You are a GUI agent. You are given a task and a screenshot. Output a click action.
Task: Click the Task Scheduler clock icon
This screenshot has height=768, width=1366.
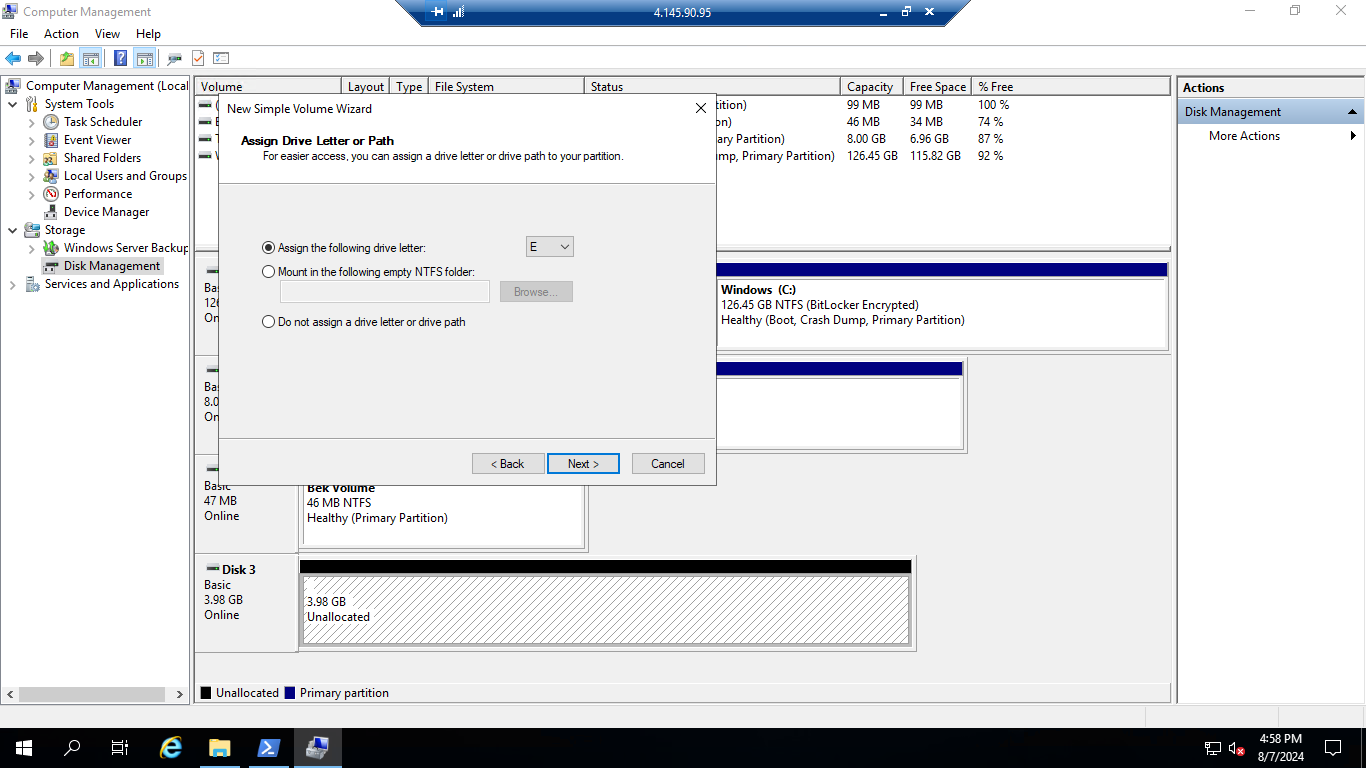click(x=51, y=122)
